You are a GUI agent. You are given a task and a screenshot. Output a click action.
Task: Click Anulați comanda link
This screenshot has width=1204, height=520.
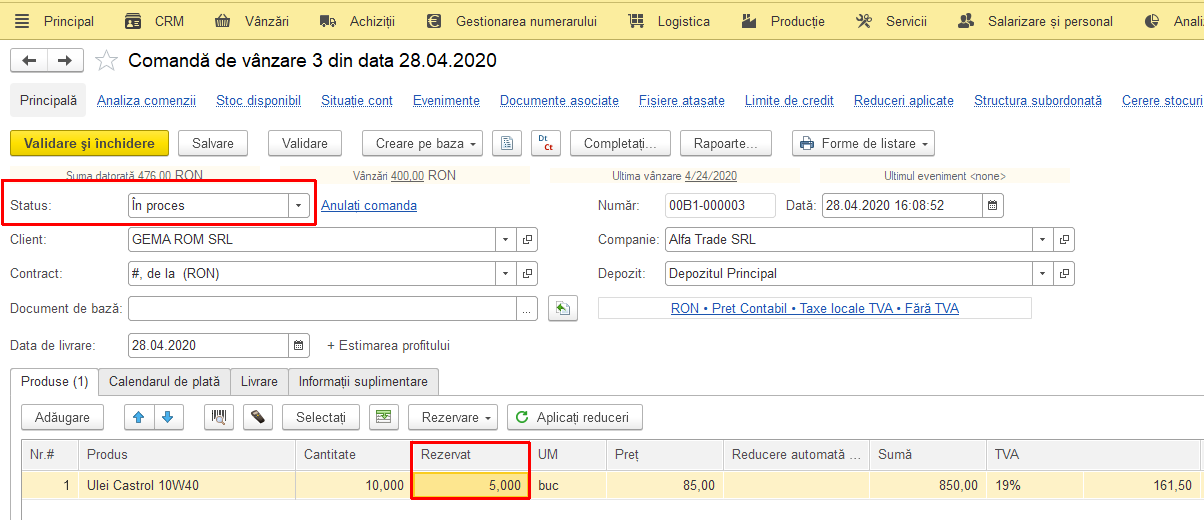pos(369,206)
